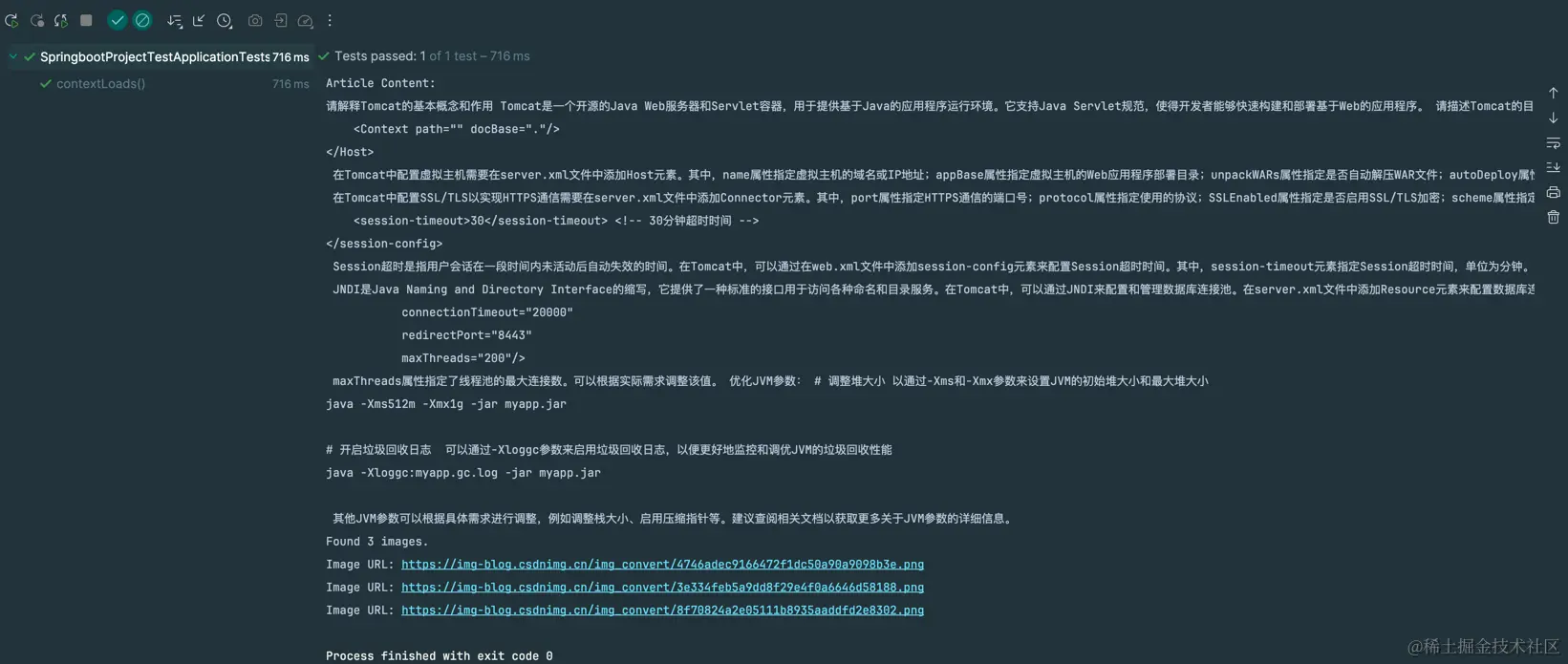
Task: Click the '</Host>' output line
Action: click(350, 152)
